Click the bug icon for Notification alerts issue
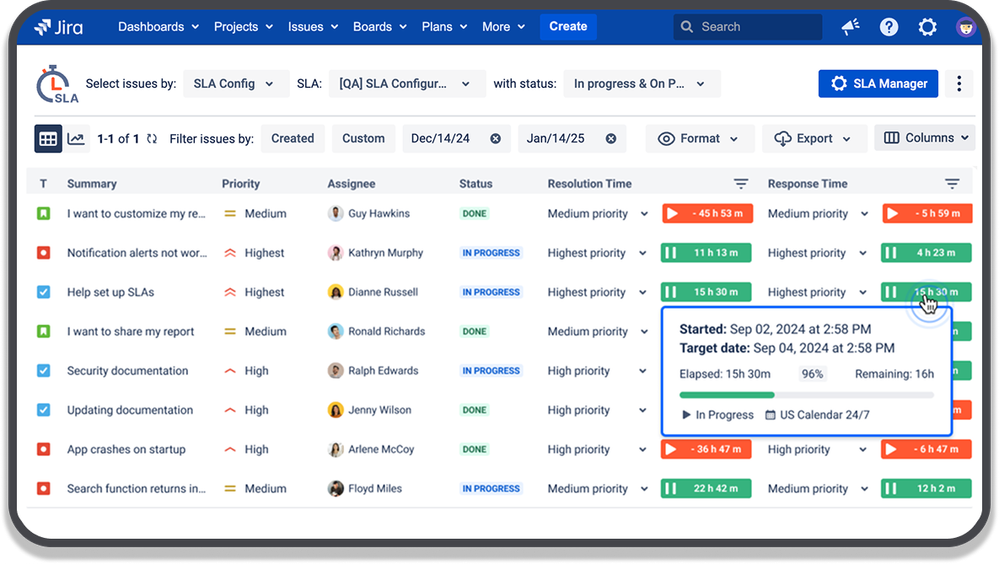The height and width of the screenshot is (564, 999). point(43,253)
